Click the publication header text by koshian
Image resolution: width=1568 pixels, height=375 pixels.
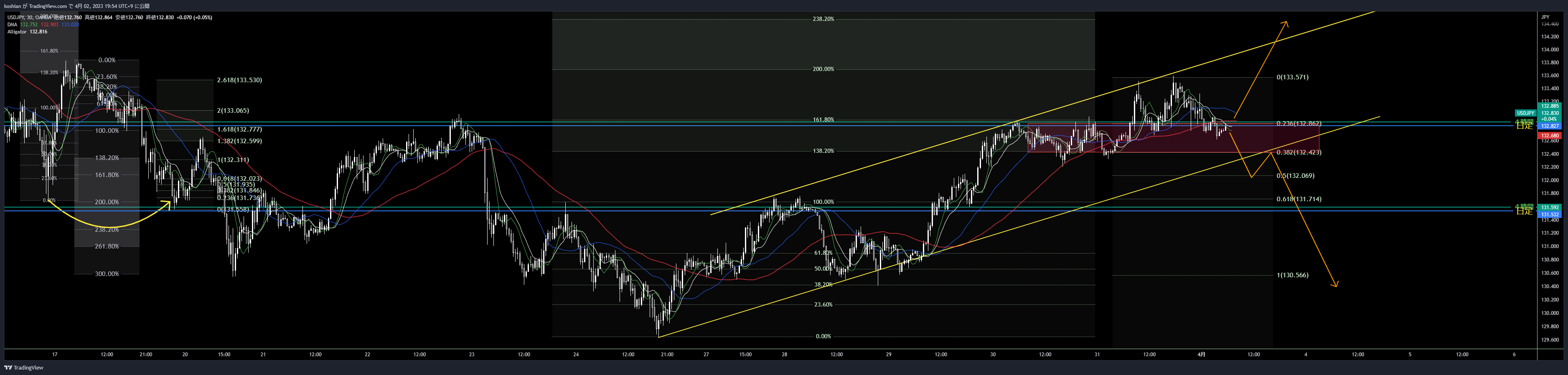[77, 6]
